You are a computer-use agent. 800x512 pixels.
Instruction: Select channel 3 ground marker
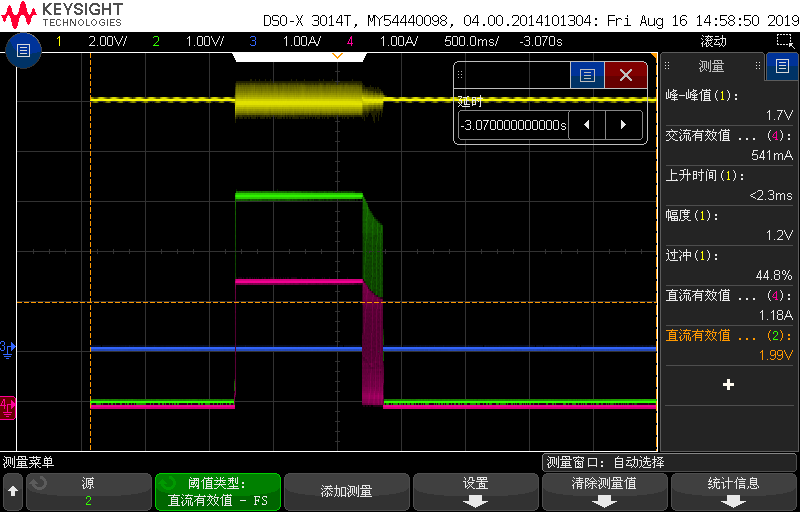click(x=8, y=349)
